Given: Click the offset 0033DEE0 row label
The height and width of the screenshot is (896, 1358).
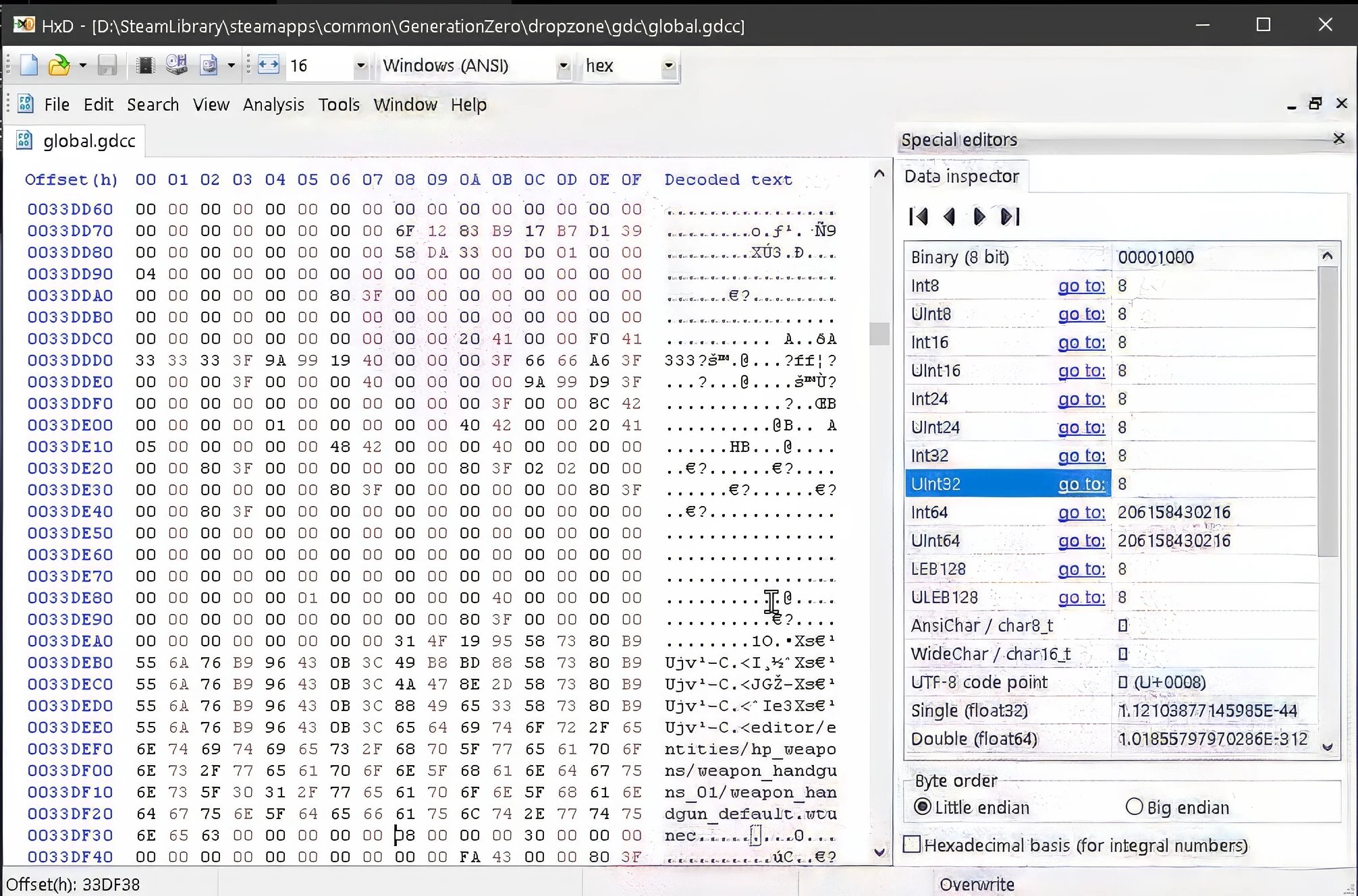Looking at the screenshot, I should pos(70,727).
